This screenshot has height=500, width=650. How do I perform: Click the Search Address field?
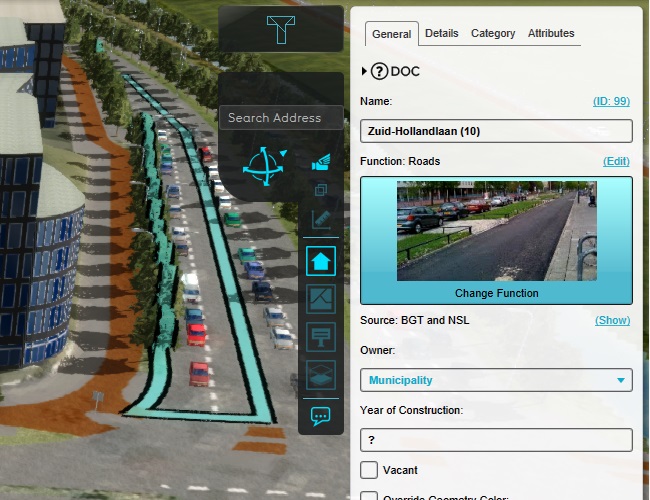280,118
